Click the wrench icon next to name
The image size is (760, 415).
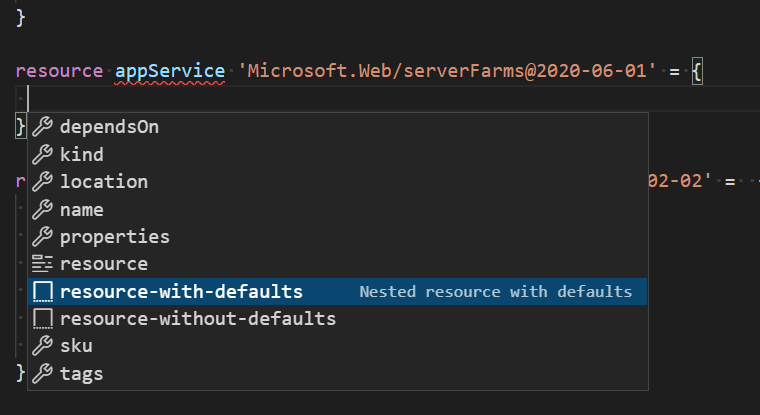point(42,210)
